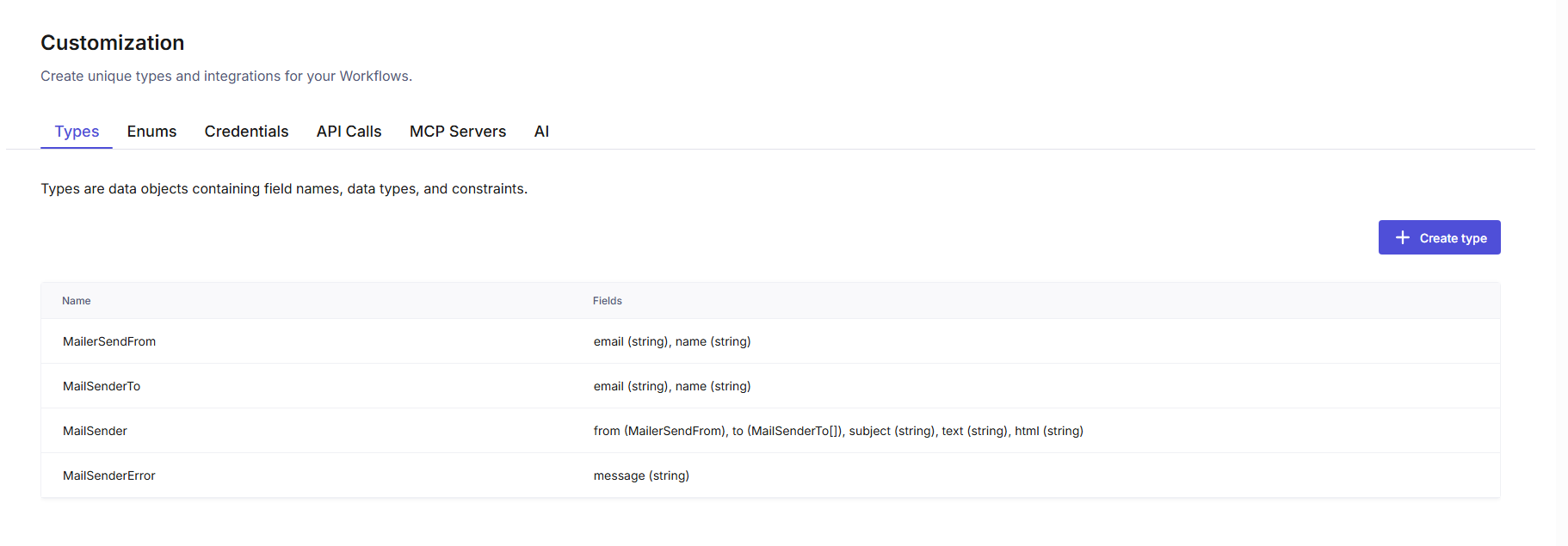Select the MailSenderTo type name
The height and width of the screenshot is (546, 1568).
point(102,386)
